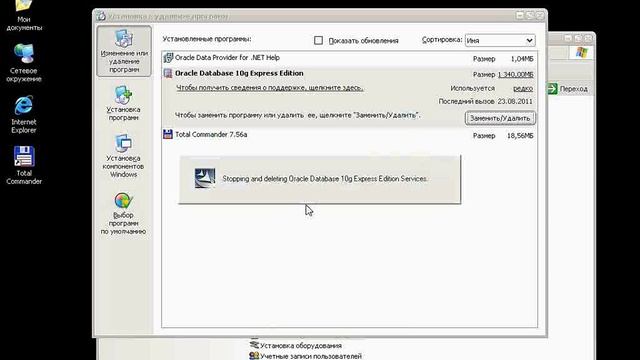
Task: Toggle Показать обновления checkbox
Action: pyautogui.click(x=318, y=40)
